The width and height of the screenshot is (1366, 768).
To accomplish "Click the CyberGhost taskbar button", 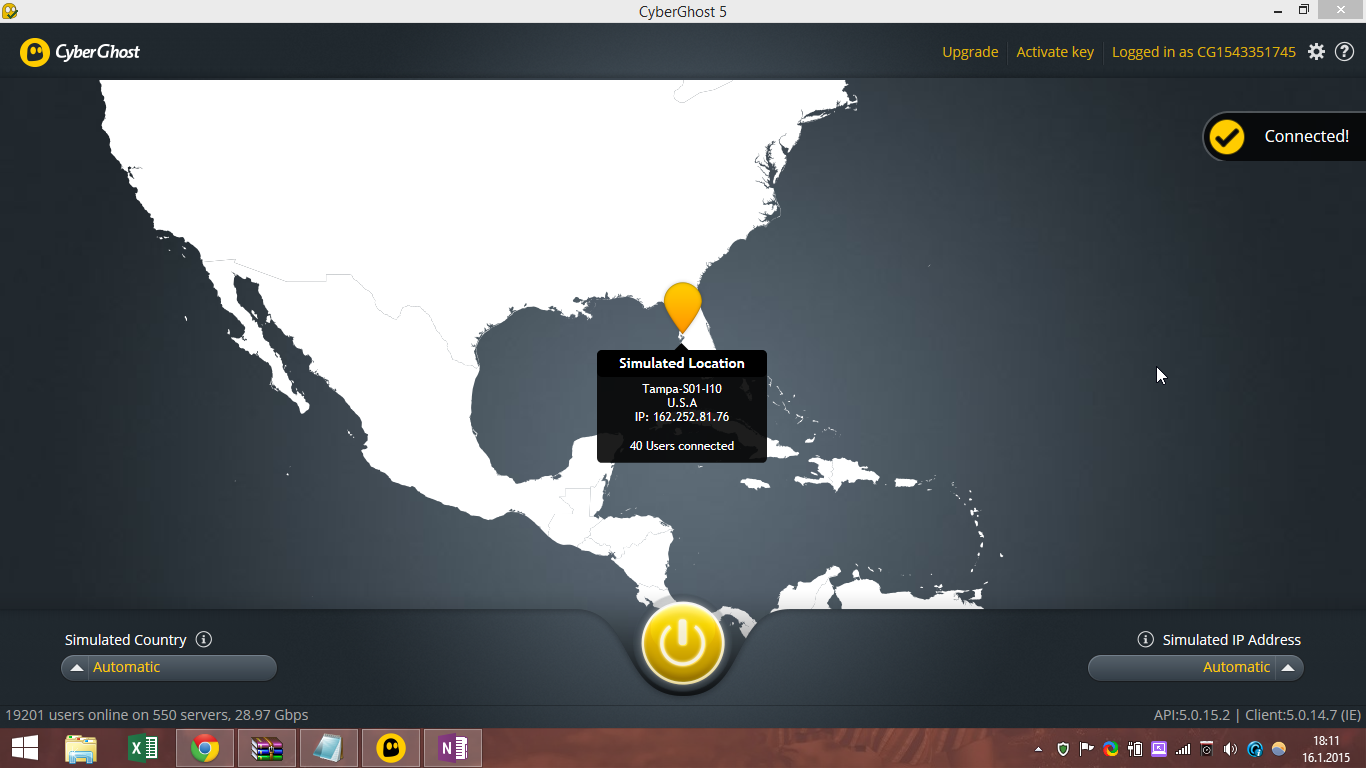I will 391,748.
